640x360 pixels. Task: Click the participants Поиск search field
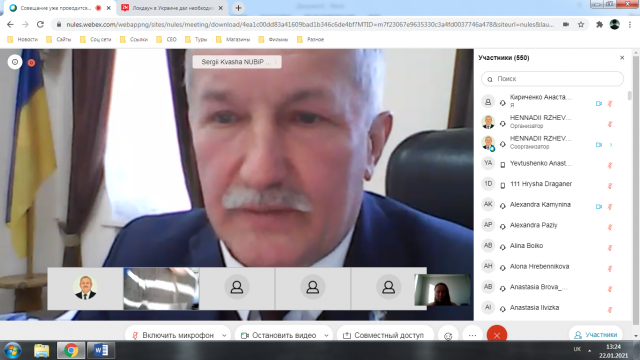coord(552,79)
